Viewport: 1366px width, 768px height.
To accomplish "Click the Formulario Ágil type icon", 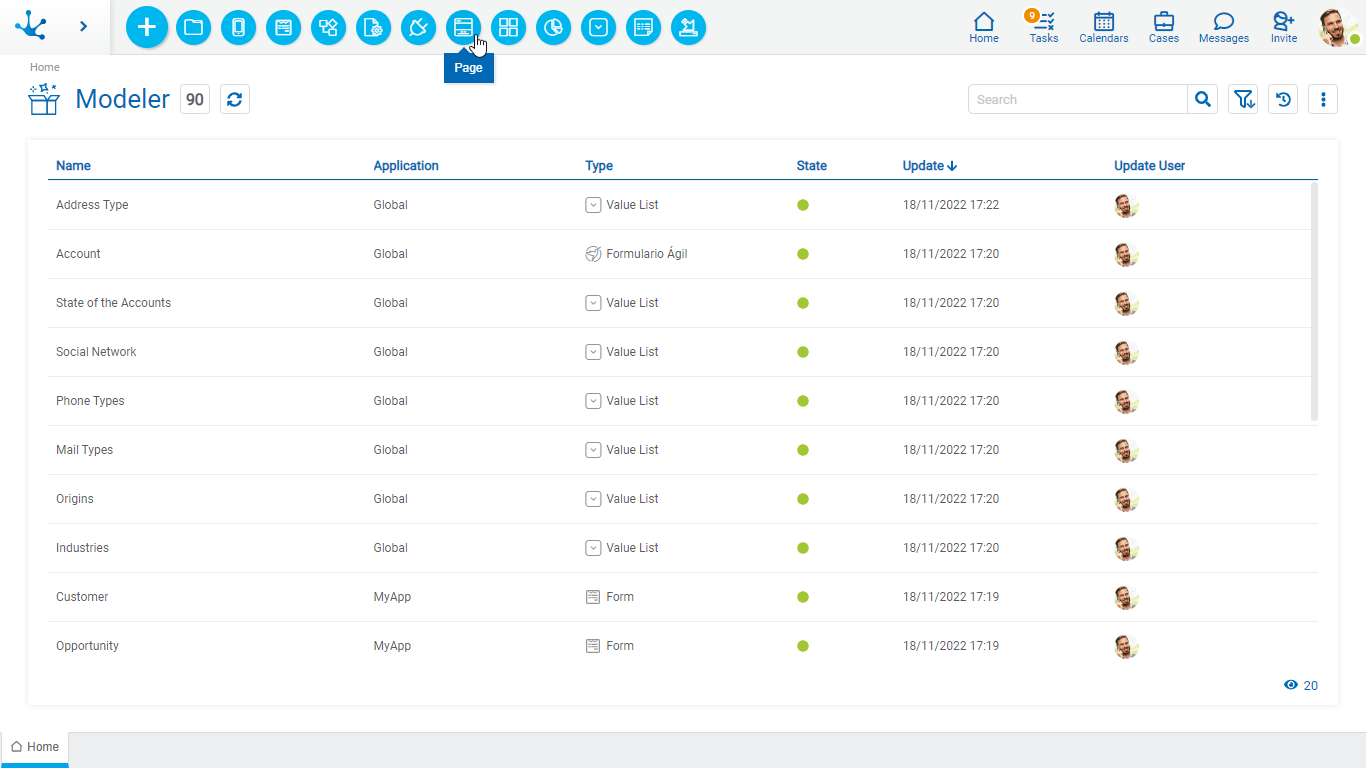I will [x=593, y=254].
